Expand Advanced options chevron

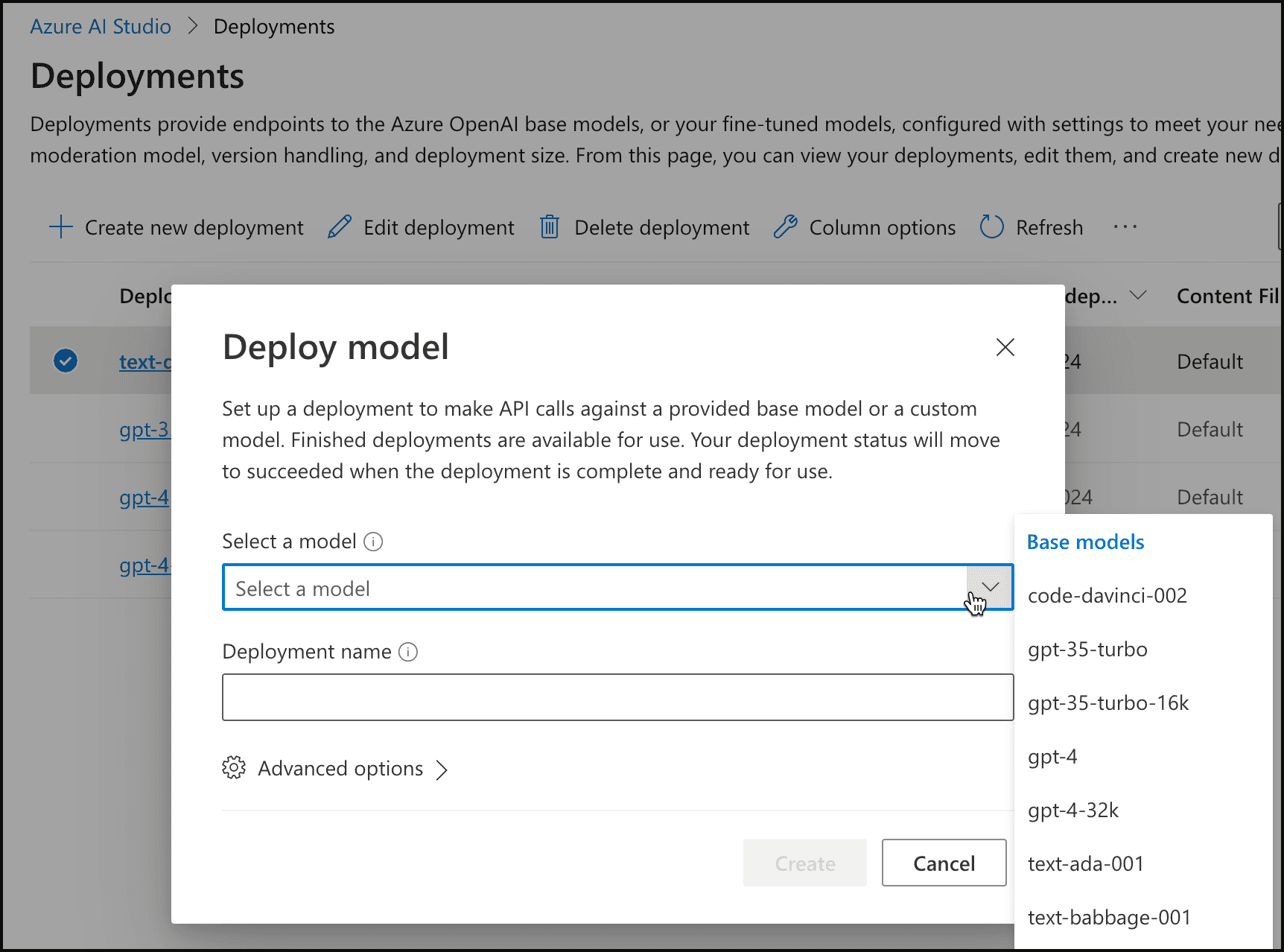442,769
